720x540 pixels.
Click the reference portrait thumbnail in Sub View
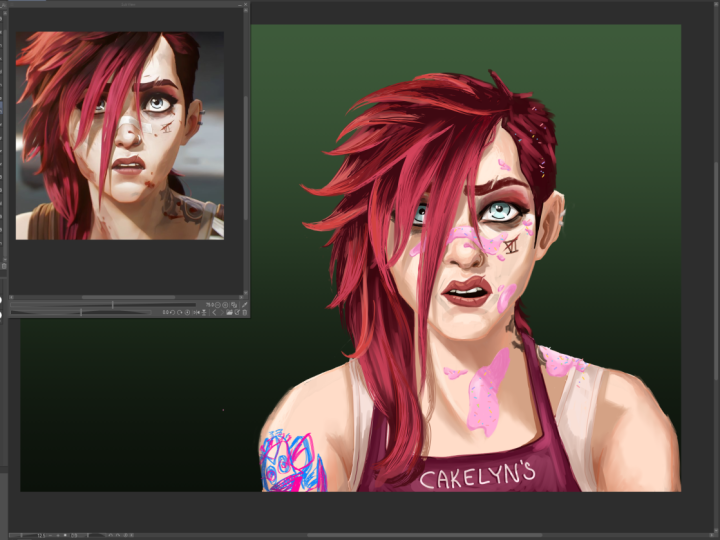(x=120, y=135)
